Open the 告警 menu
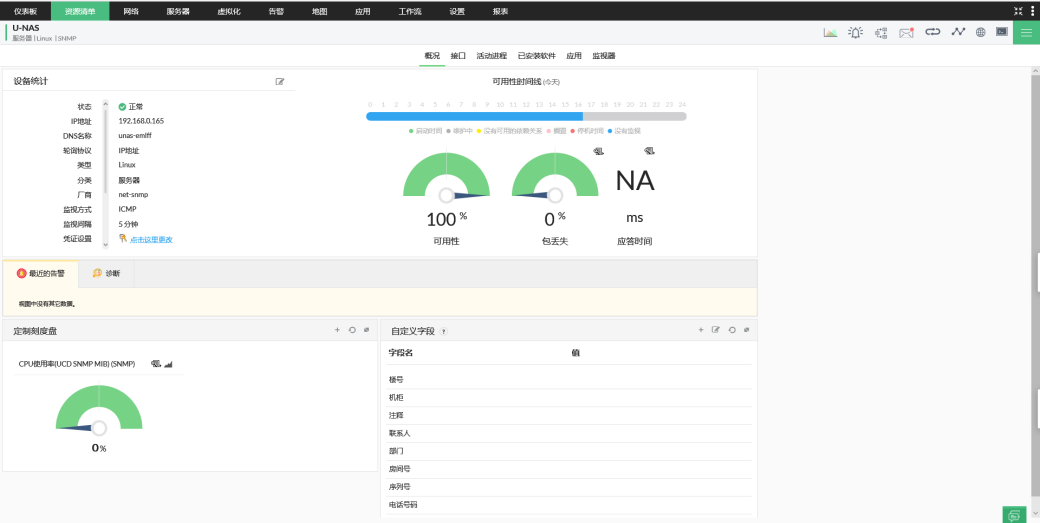Viewport: 1040px width, 523px height. (277, 11)
